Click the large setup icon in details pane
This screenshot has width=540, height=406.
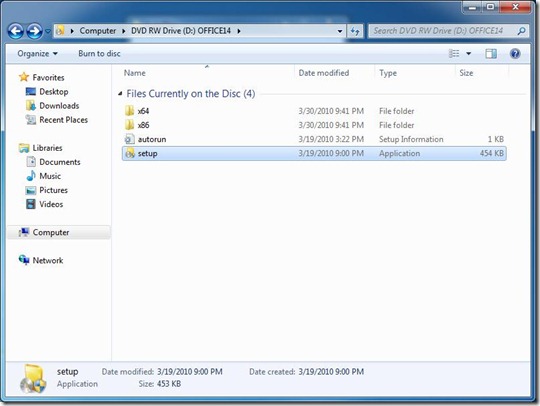(33, 378)
